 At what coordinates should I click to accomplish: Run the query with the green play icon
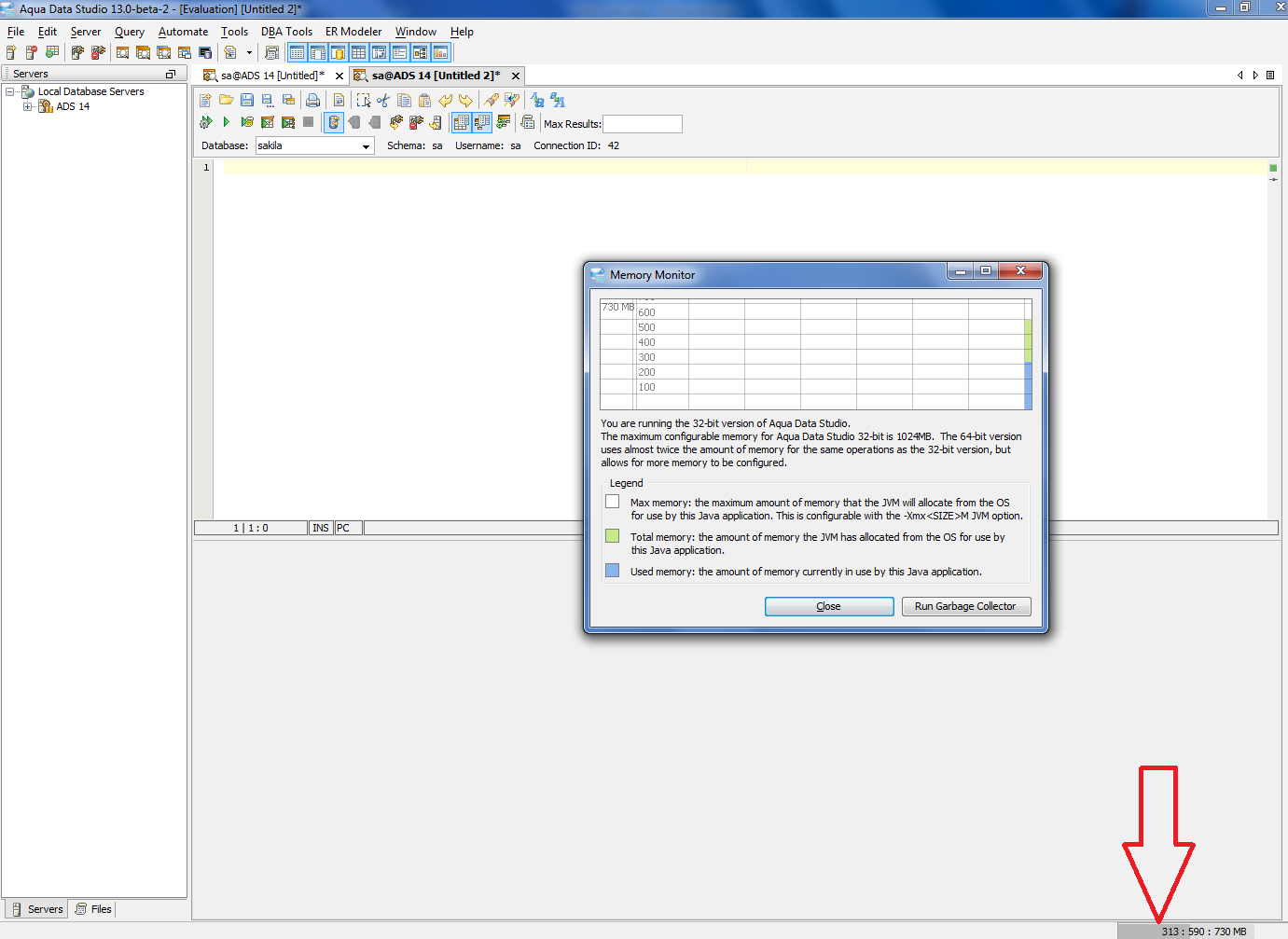[x=226, y=122]
